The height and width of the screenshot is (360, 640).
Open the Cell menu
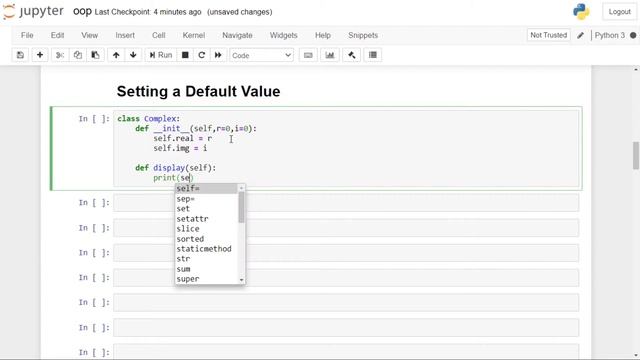(159, 36)
